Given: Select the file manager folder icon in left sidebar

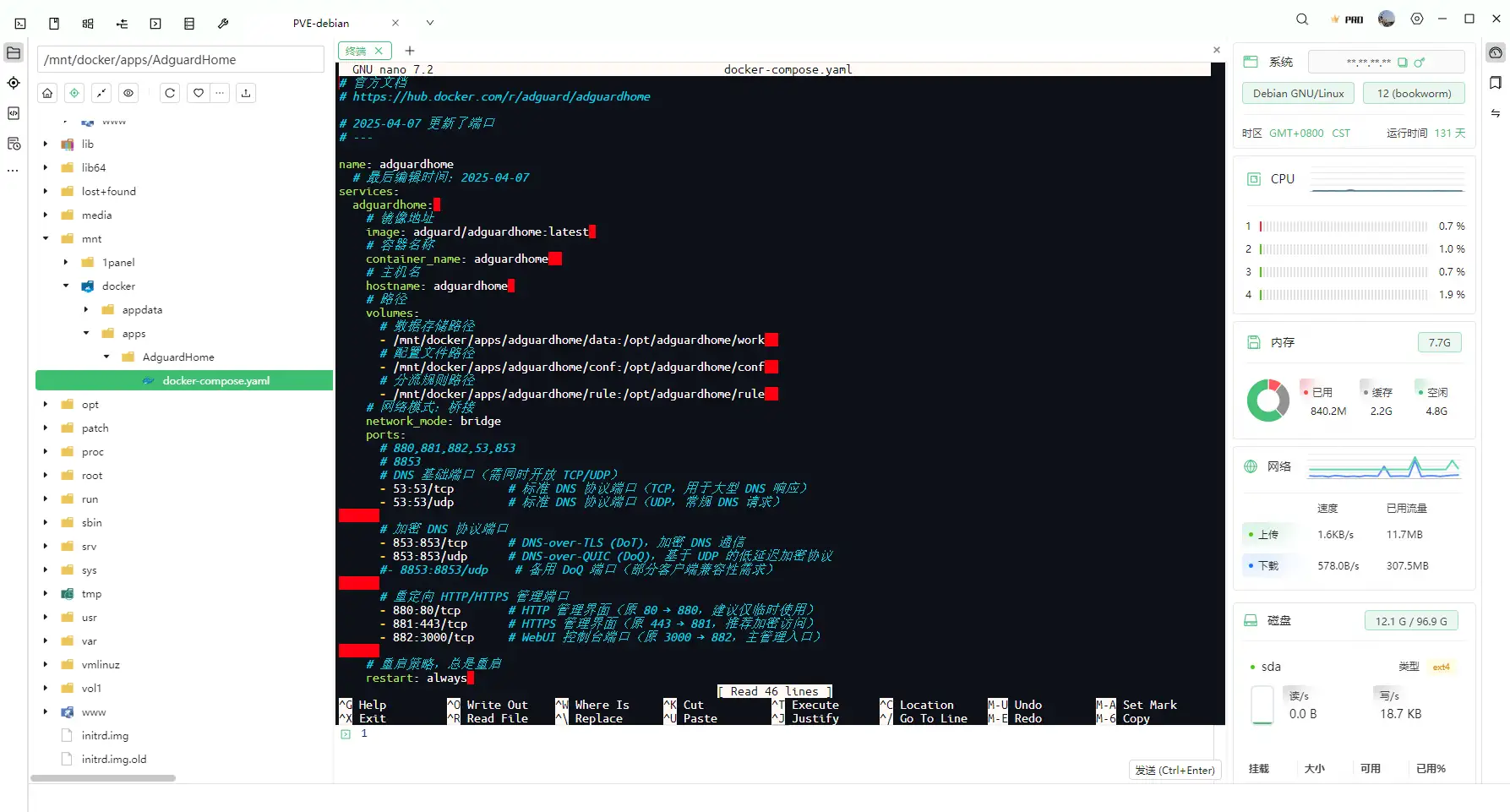Looking at the screenshot, I should [x=14, y=52].
